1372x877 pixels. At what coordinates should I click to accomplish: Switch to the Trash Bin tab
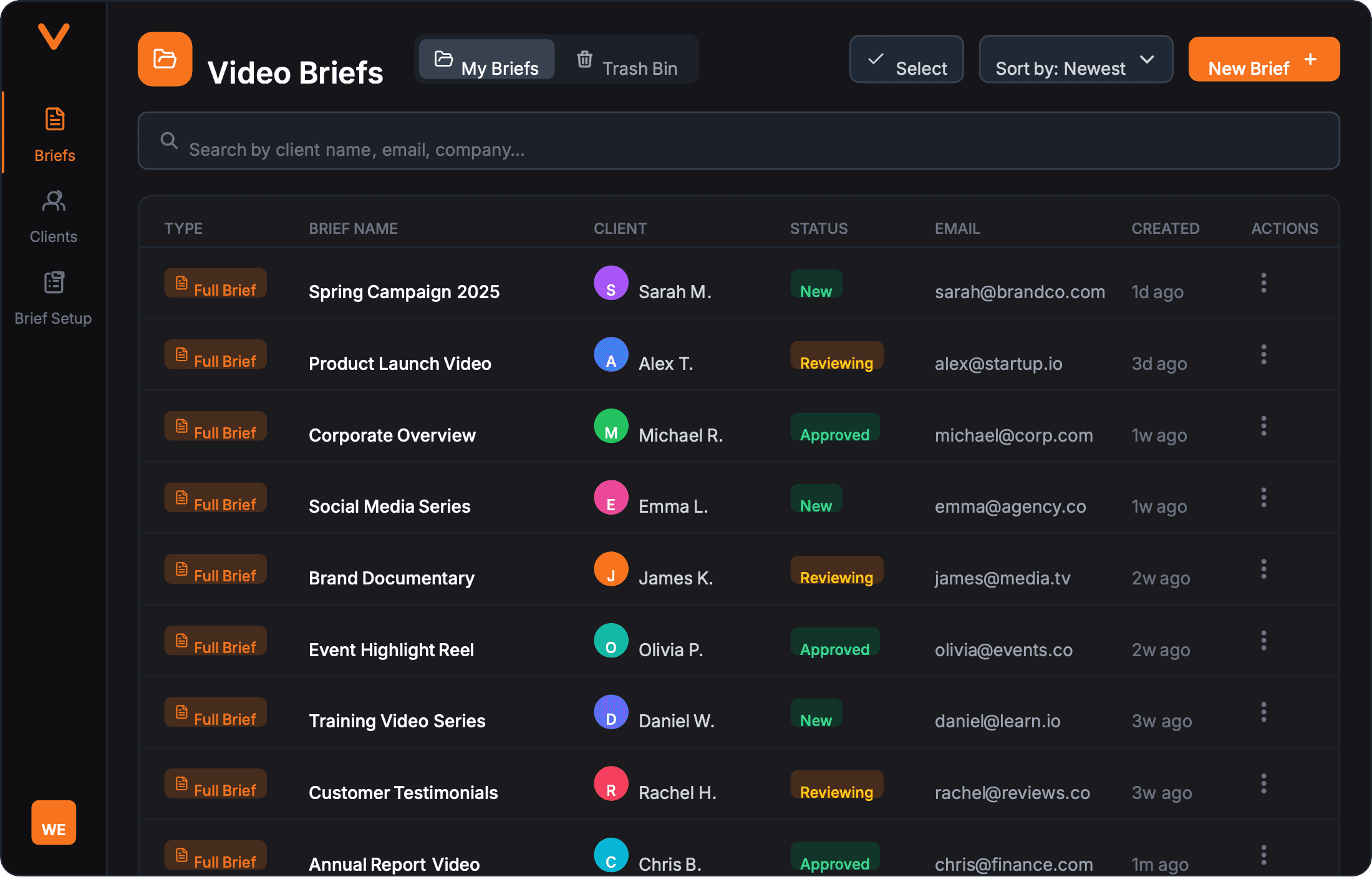click(627, 60)
